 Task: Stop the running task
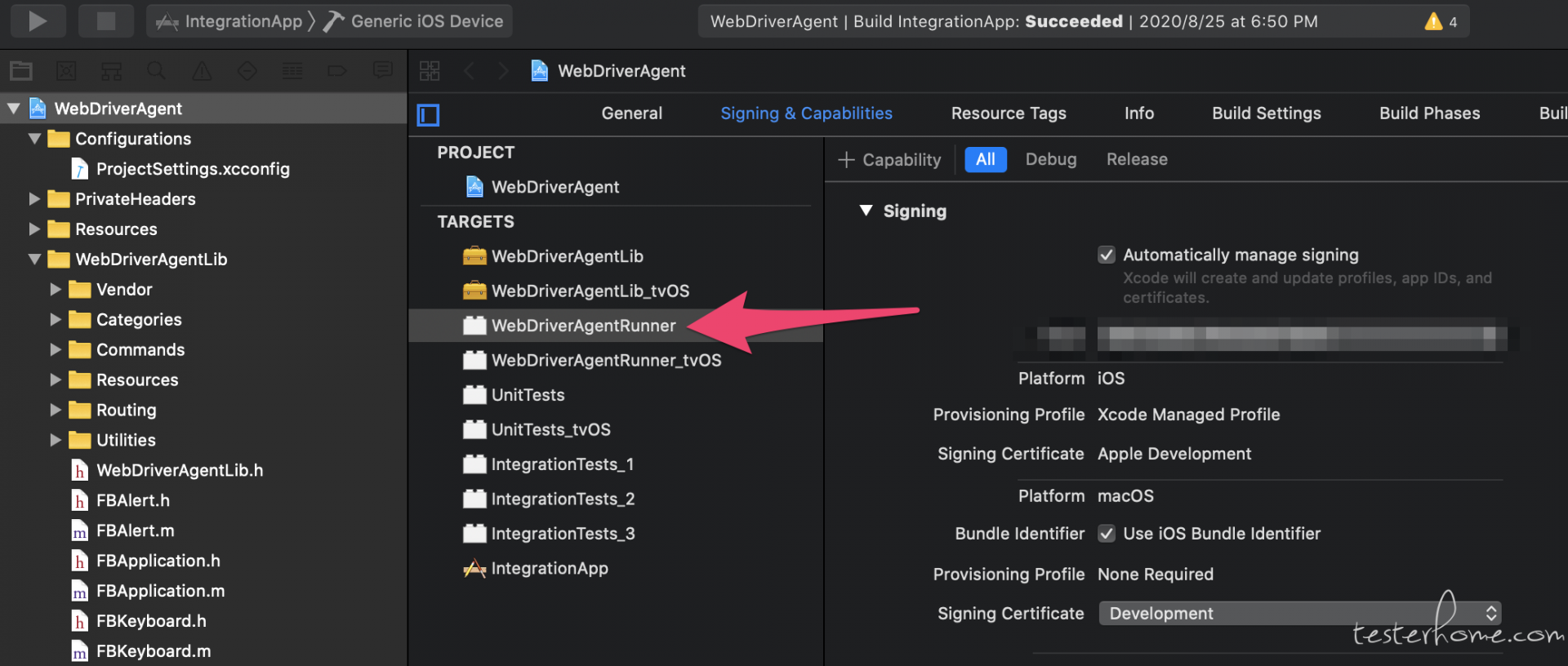[x=106, y=21]
